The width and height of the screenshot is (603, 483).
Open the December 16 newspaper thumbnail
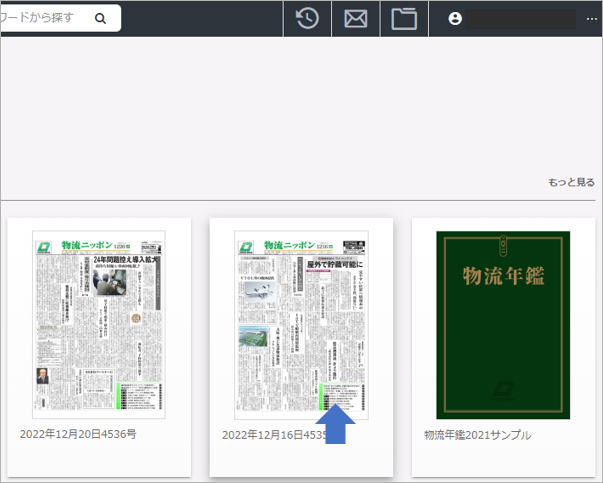click(301, 324)
